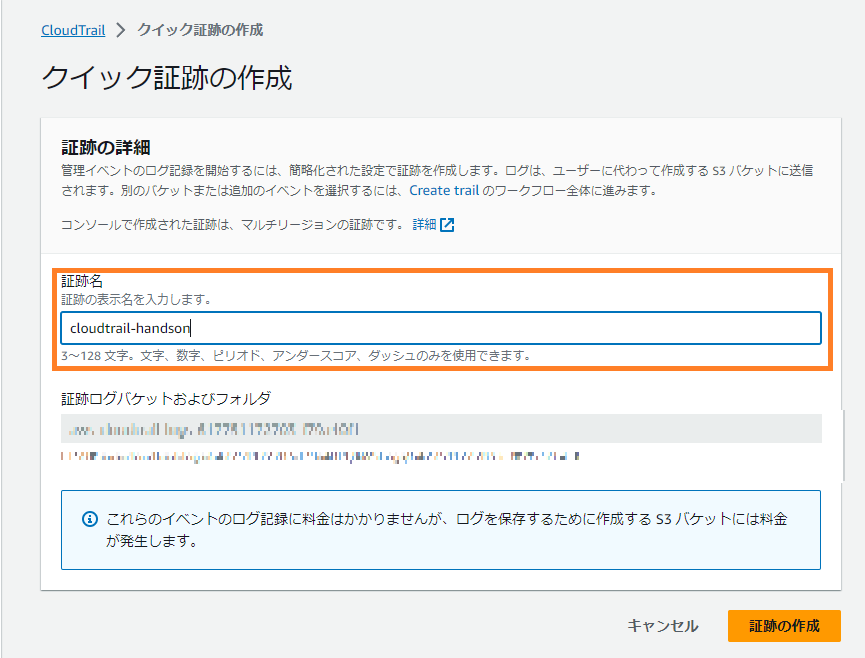Focus the 証跡名 input field
The image size is (865, 658).
coord(440,328)
